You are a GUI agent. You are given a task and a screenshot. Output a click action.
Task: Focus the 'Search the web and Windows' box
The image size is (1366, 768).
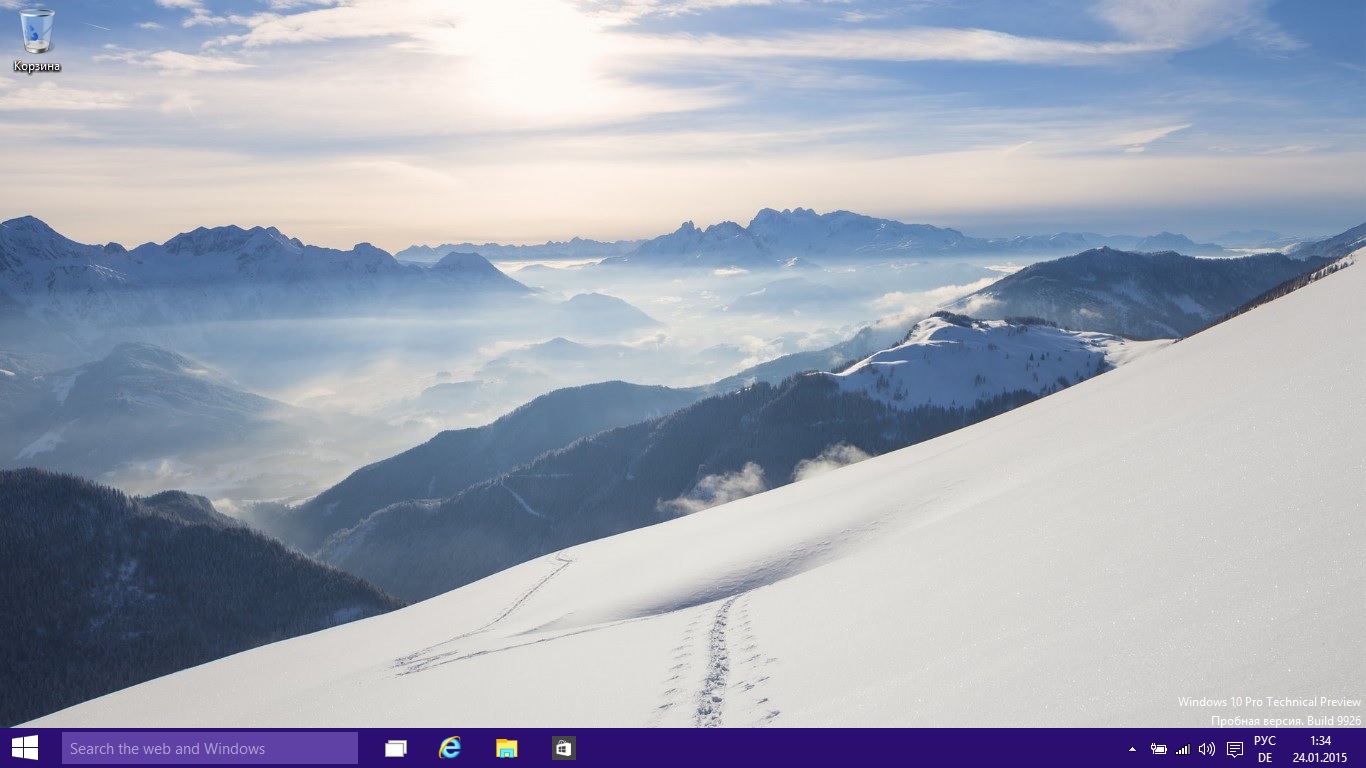(x=210, y=748)
